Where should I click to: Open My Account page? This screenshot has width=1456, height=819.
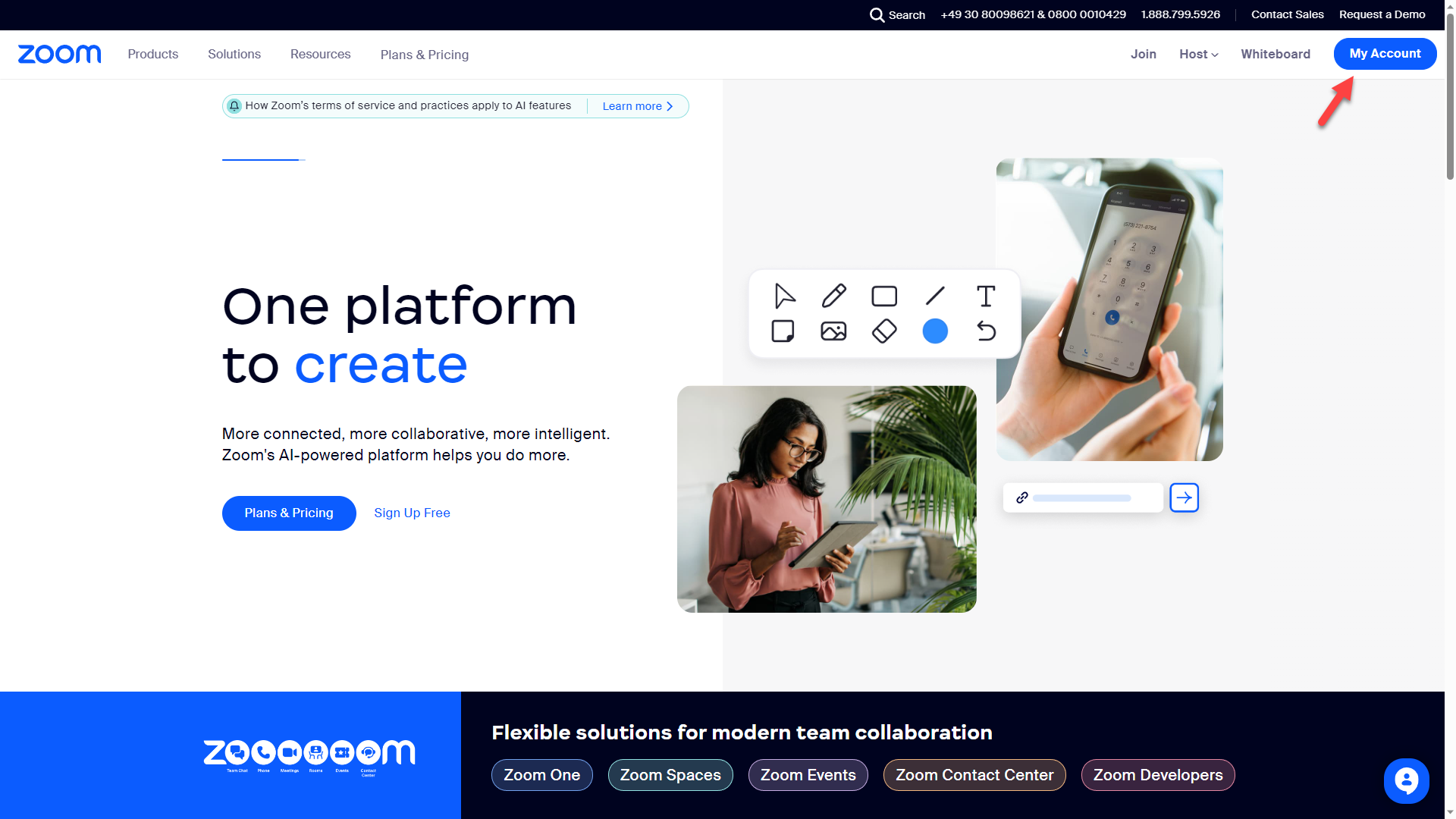(1385, 53)
